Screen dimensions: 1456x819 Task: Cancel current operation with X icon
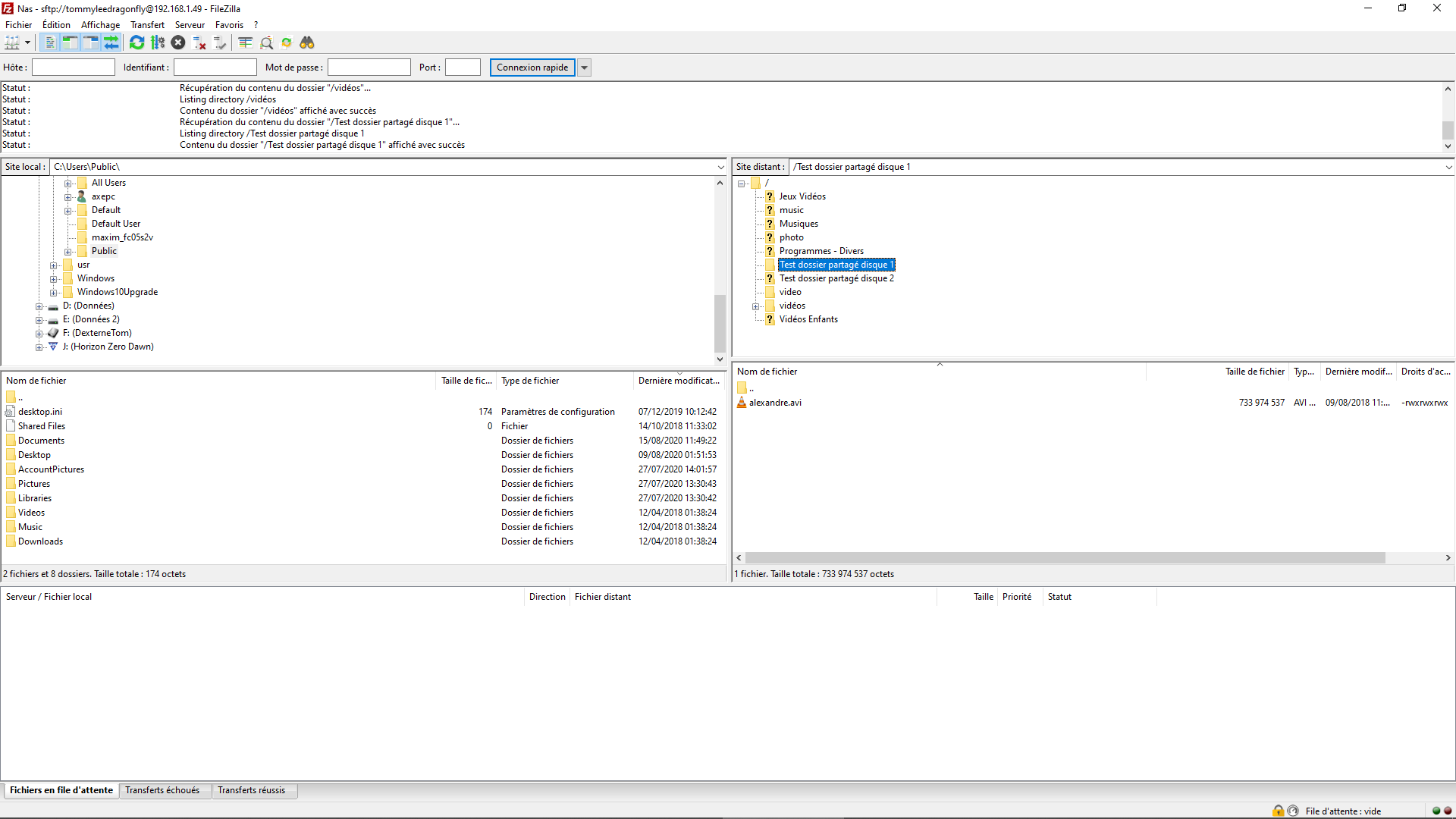[x=178, y=43]
